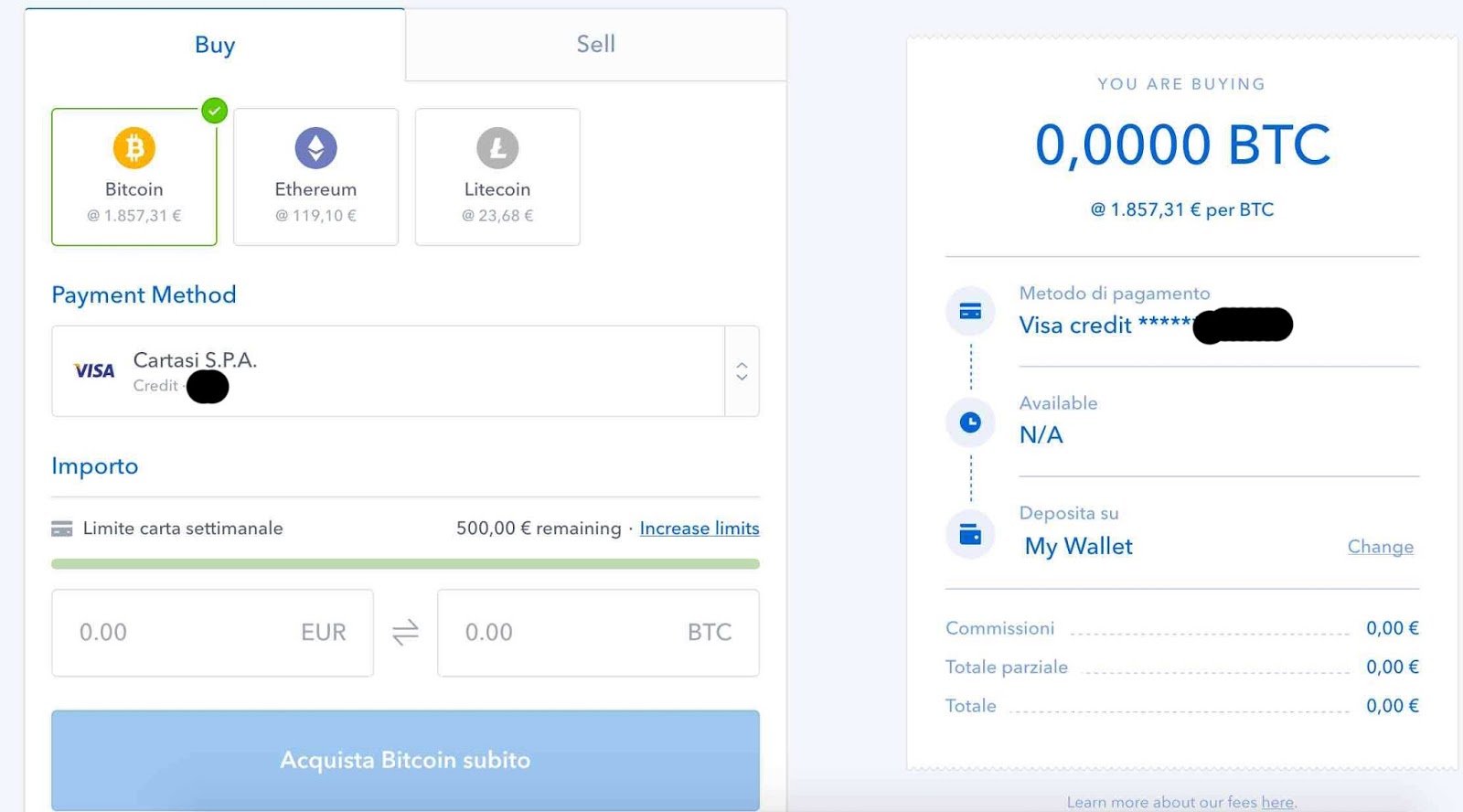The height and width of the screenshot is (812, 1463).
Task: Click the '500,00 € remaining' text
Action: click(539, 529)
